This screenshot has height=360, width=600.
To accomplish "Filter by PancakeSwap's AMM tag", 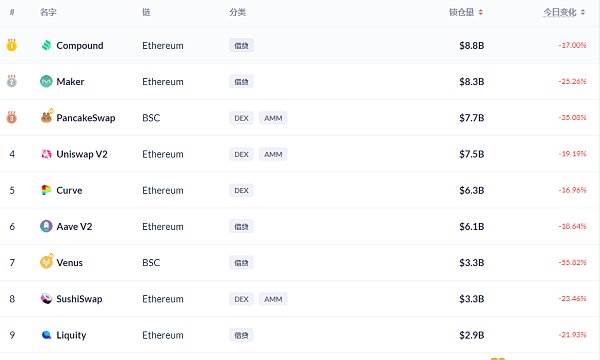I will [273, 118].
